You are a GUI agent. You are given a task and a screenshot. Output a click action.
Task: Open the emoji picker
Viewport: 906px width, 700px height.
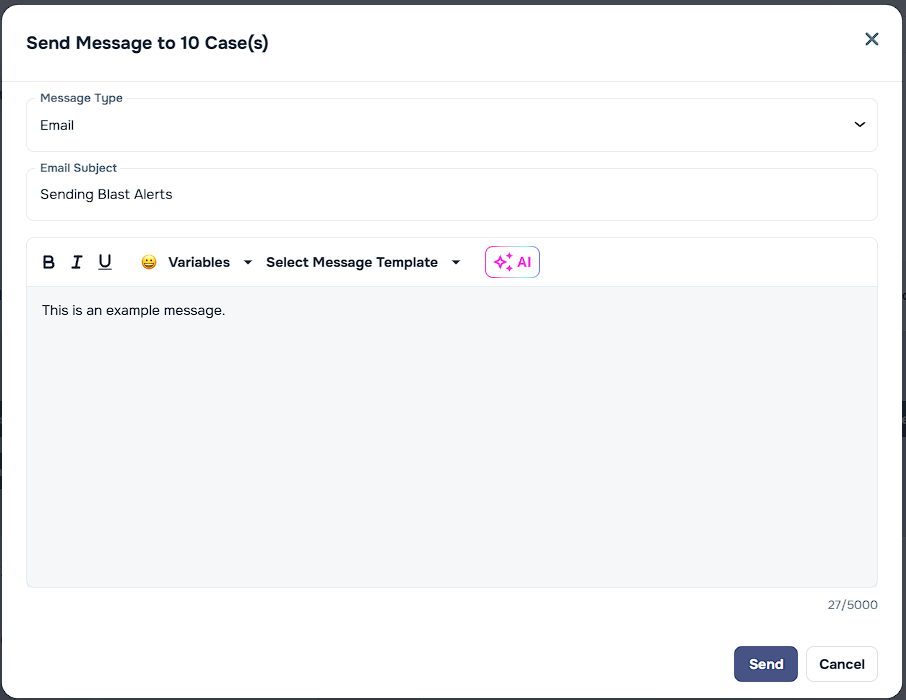[148, 261]
